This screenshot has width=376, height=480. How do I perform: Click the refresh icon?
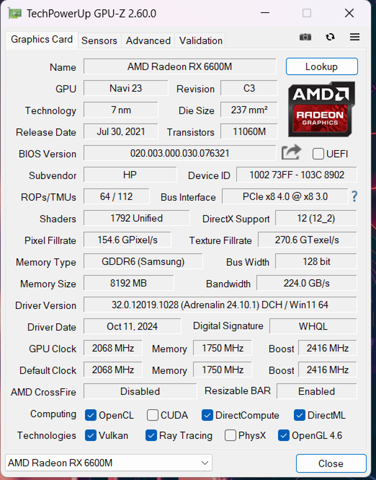coord(330,37)
